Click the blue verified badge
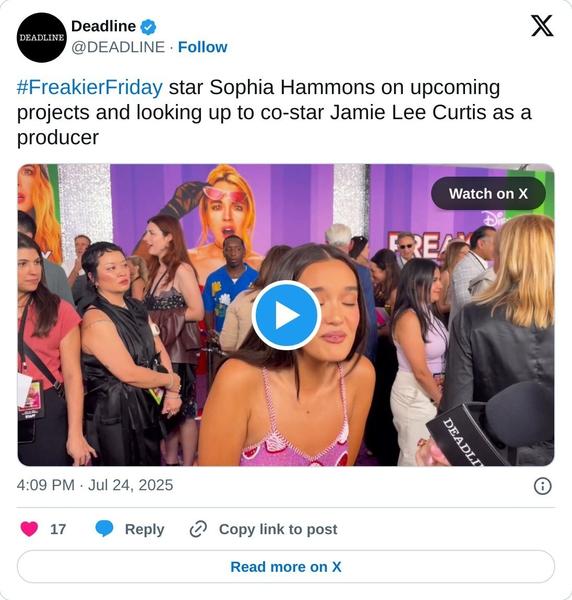Image resolution: width=572 pixels, height=600 pixels. pos(148,27)
